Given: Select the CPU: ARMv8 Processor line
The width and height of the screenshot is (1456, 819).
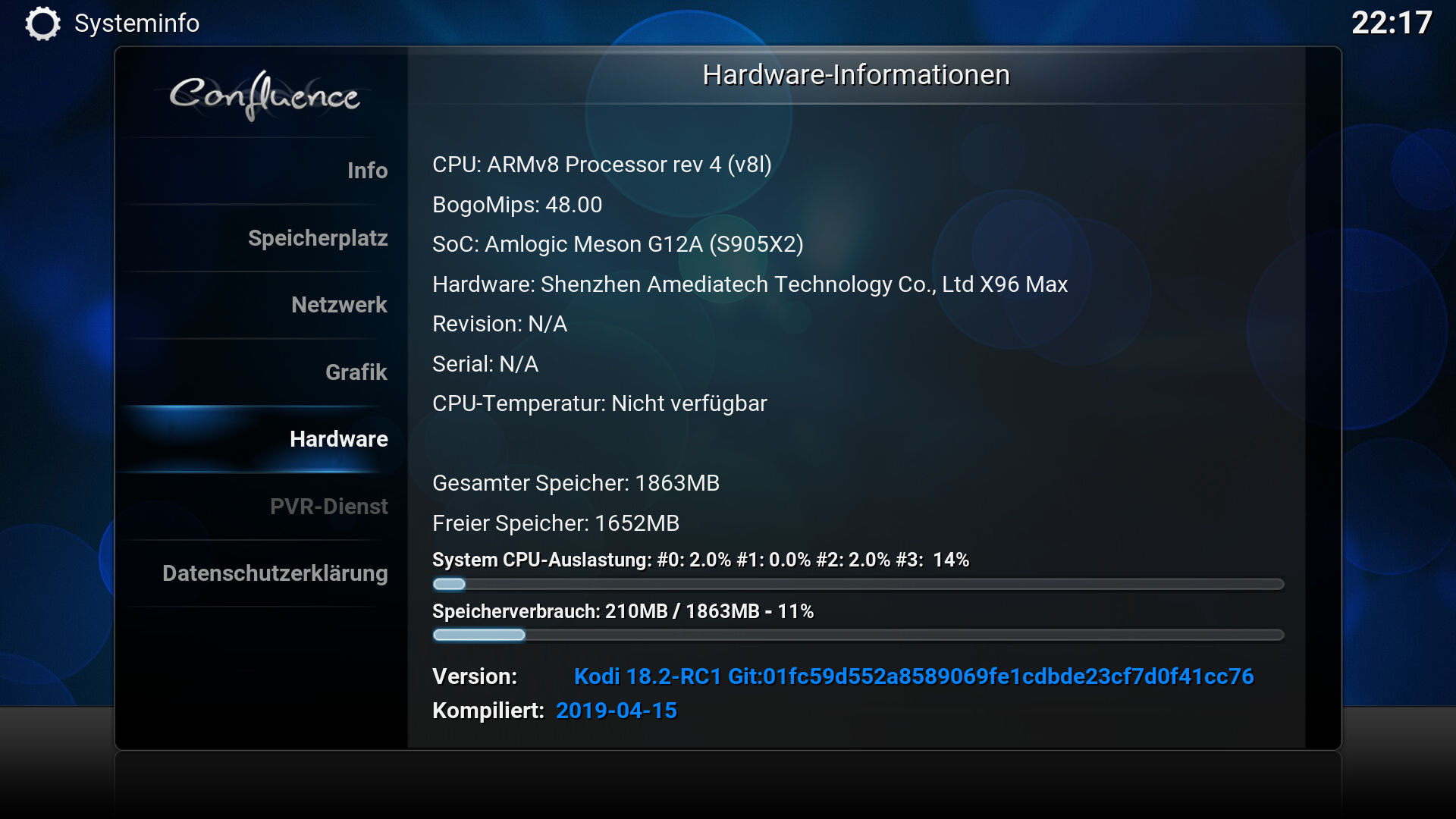Looking at the screenshot, I should [x=601, y=165].
